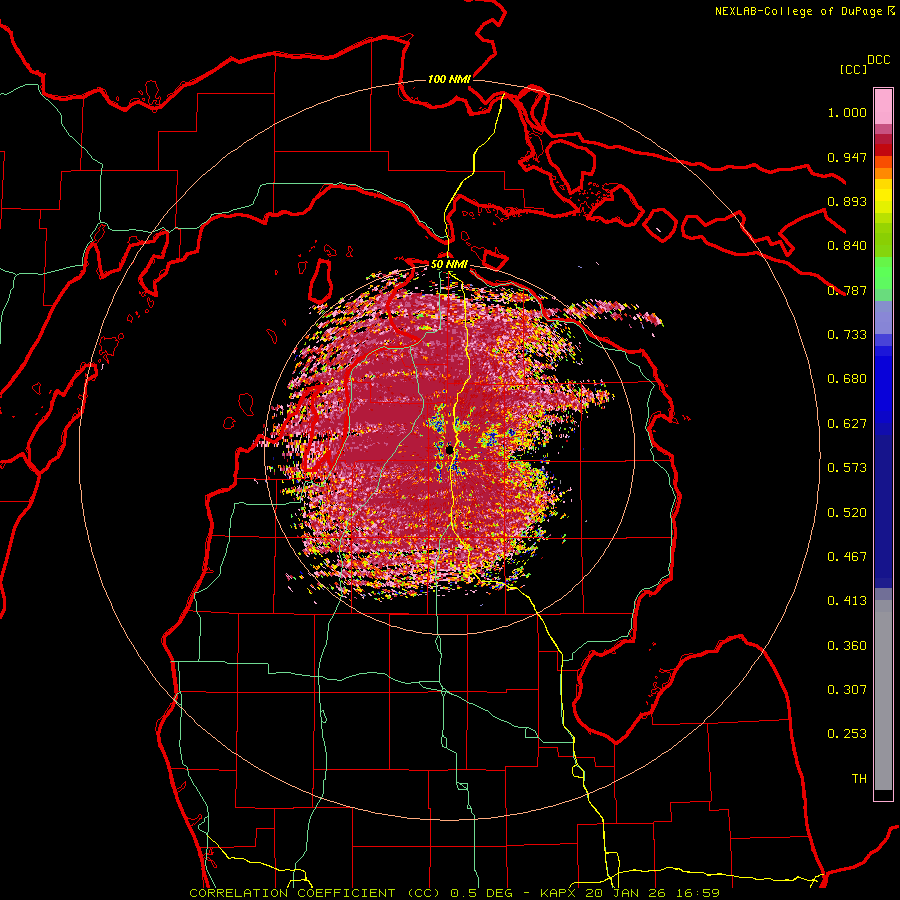Viewport: 900px width, 900px height.
Task: Click the 0.413 legend value
Action: point(847,601)
